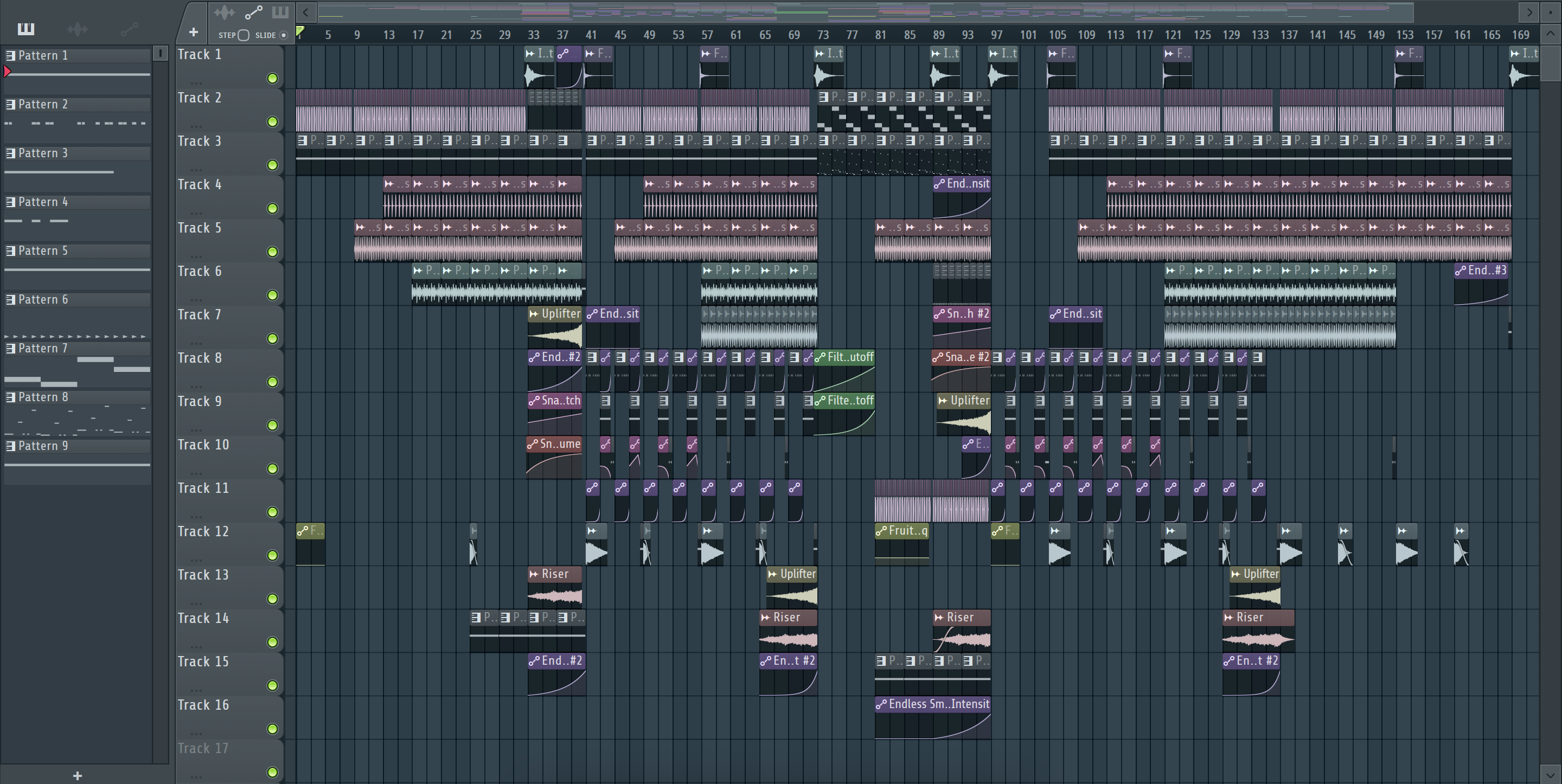The width and height of the screenshot is (1562, 784).
Task: Click the pattern picker scrollbar handle
Action: (160, 53)
